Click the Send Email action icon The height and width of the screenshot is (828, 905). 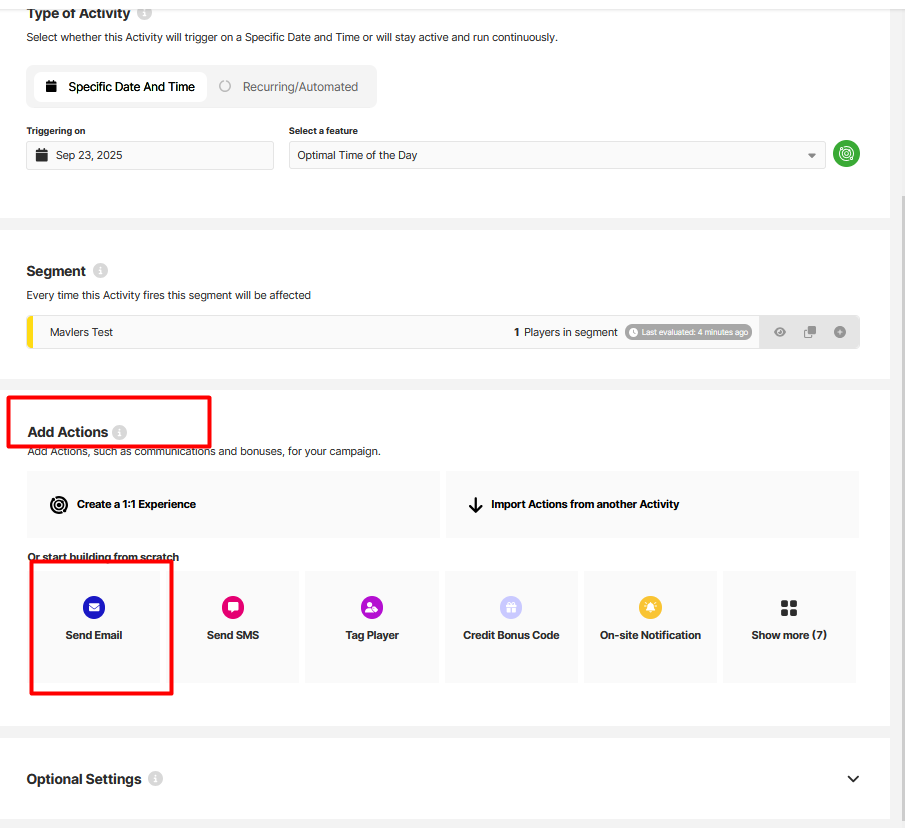(93, 607)
